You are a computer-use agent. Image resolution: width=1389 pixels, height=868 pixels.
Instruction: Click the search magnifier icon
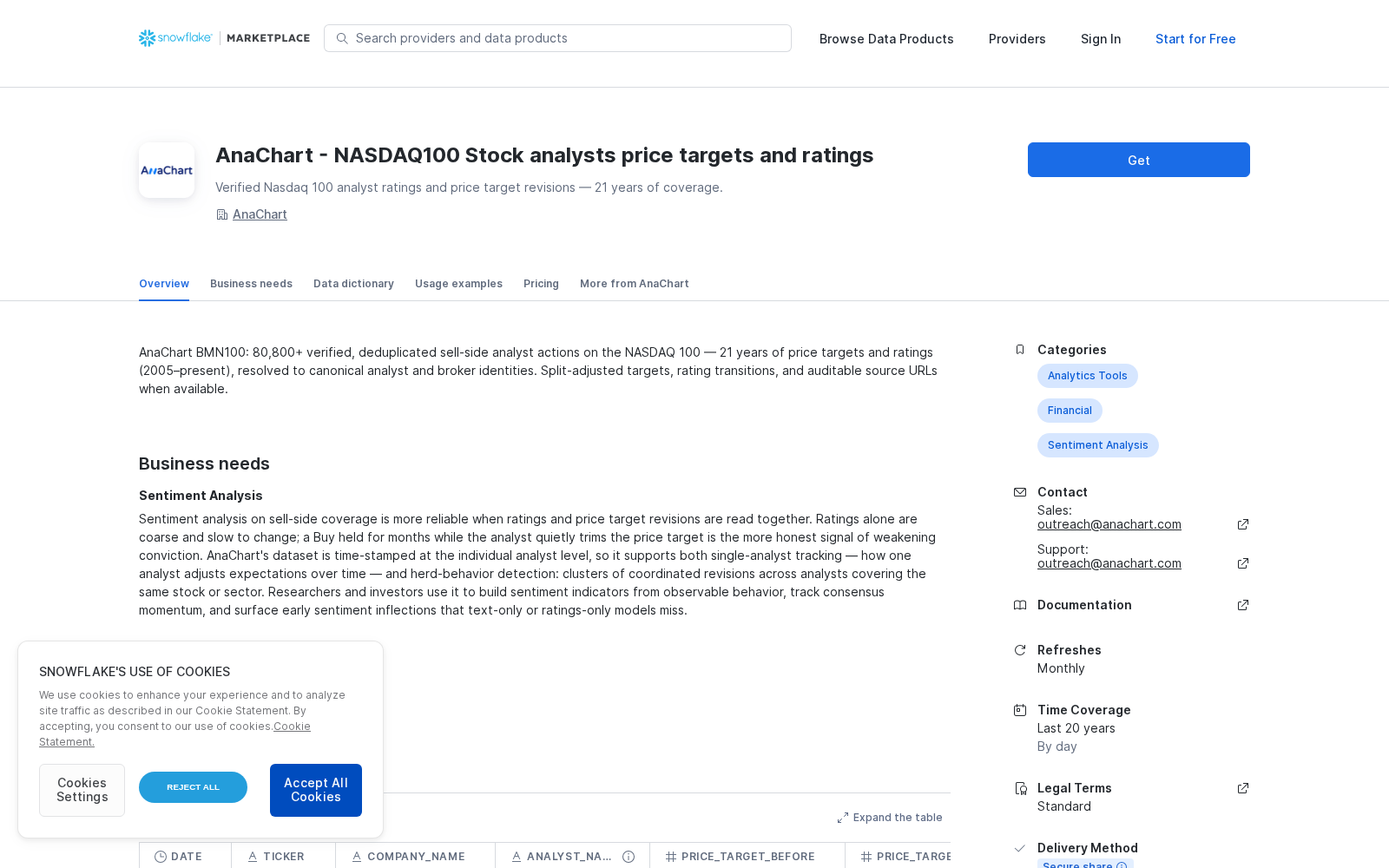342,38
